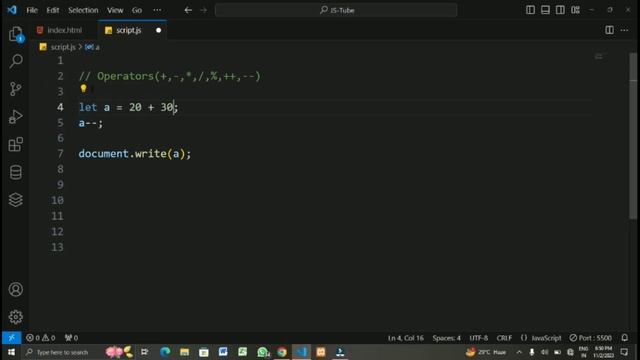The image size is (640, 360).
Task: Open Task View on taskbar
Action: 144,352
